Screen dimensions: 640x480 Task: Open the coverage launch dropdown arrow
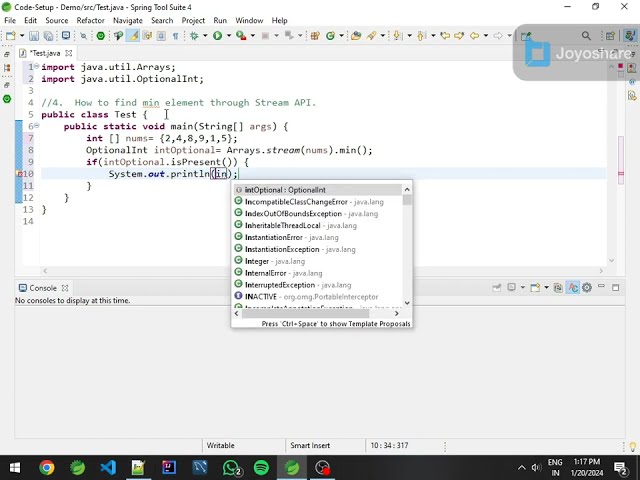253,36
